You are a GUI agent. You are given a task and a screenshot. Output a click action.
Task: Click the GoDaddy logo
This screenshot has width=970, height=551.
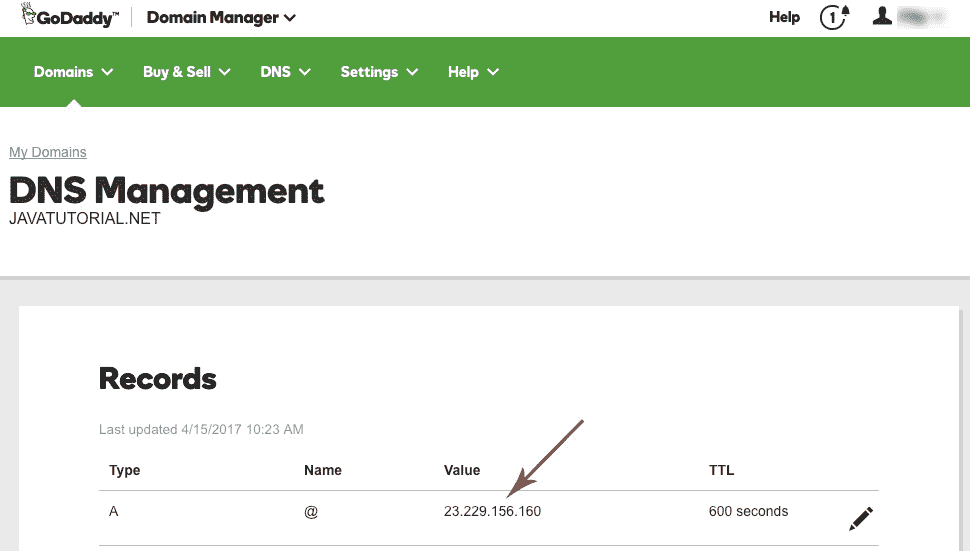coord(69,15)
